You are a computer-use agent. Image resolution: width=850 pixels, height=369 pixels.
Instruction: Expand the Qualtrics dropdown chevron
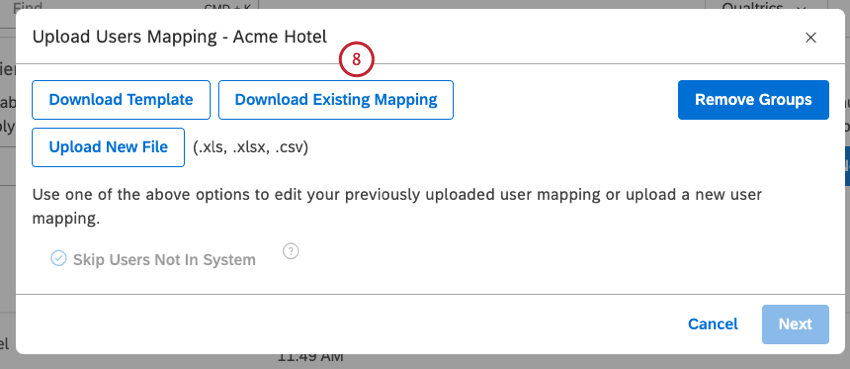point(800,8)
